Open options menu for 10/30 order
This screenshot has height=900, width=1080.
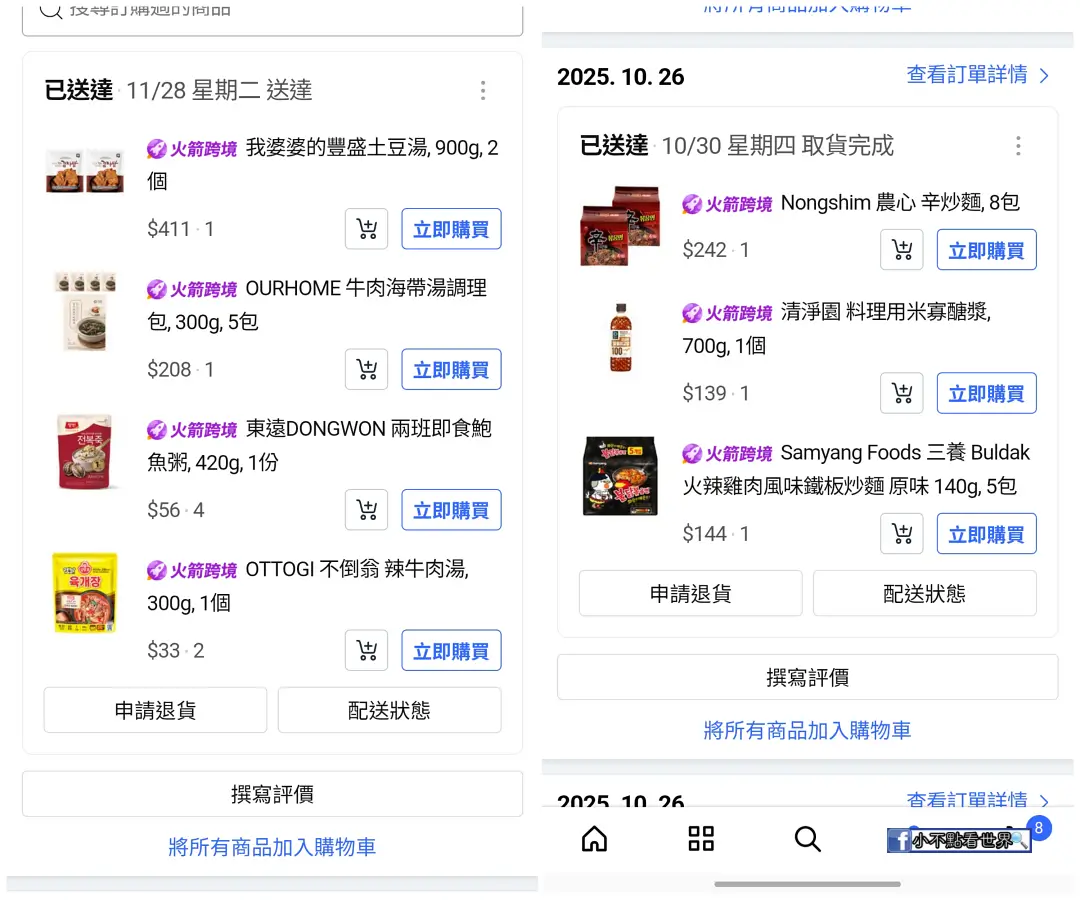click(1018, 145)
